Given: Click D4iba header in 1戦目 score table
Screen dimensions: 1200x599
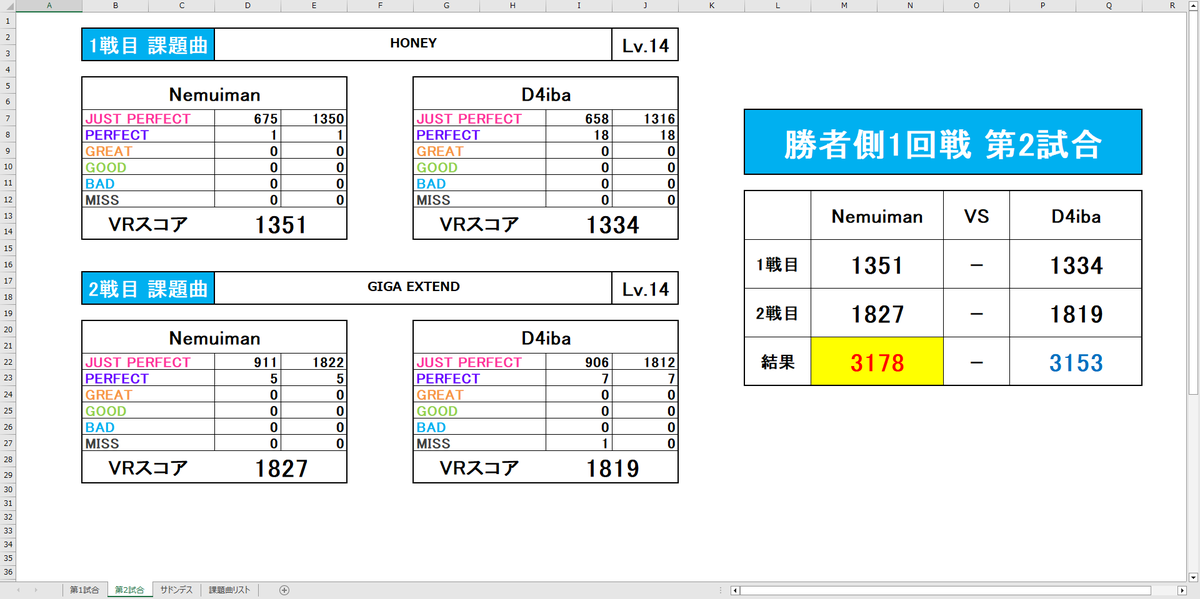Looking at the screenshot, I should click(545, 94).
